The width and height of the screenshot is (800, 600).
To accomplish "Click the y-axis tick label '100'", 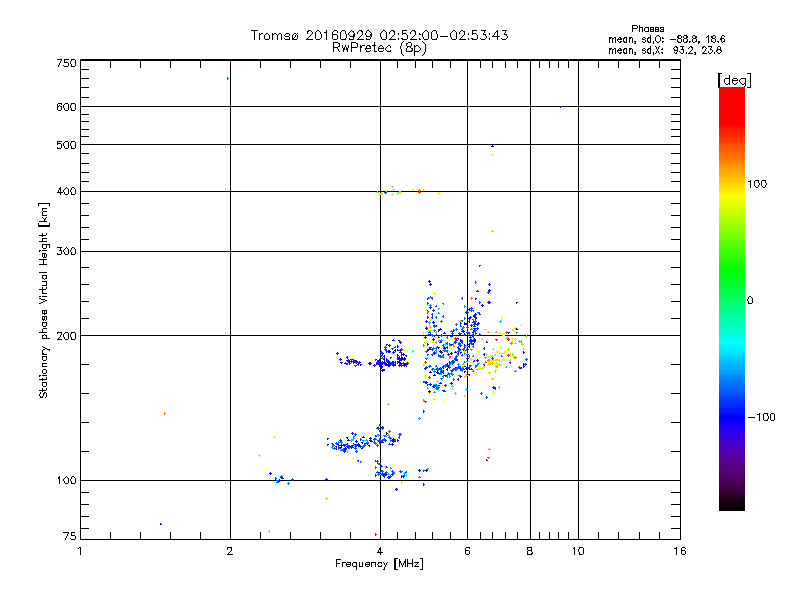I will 66,480.
